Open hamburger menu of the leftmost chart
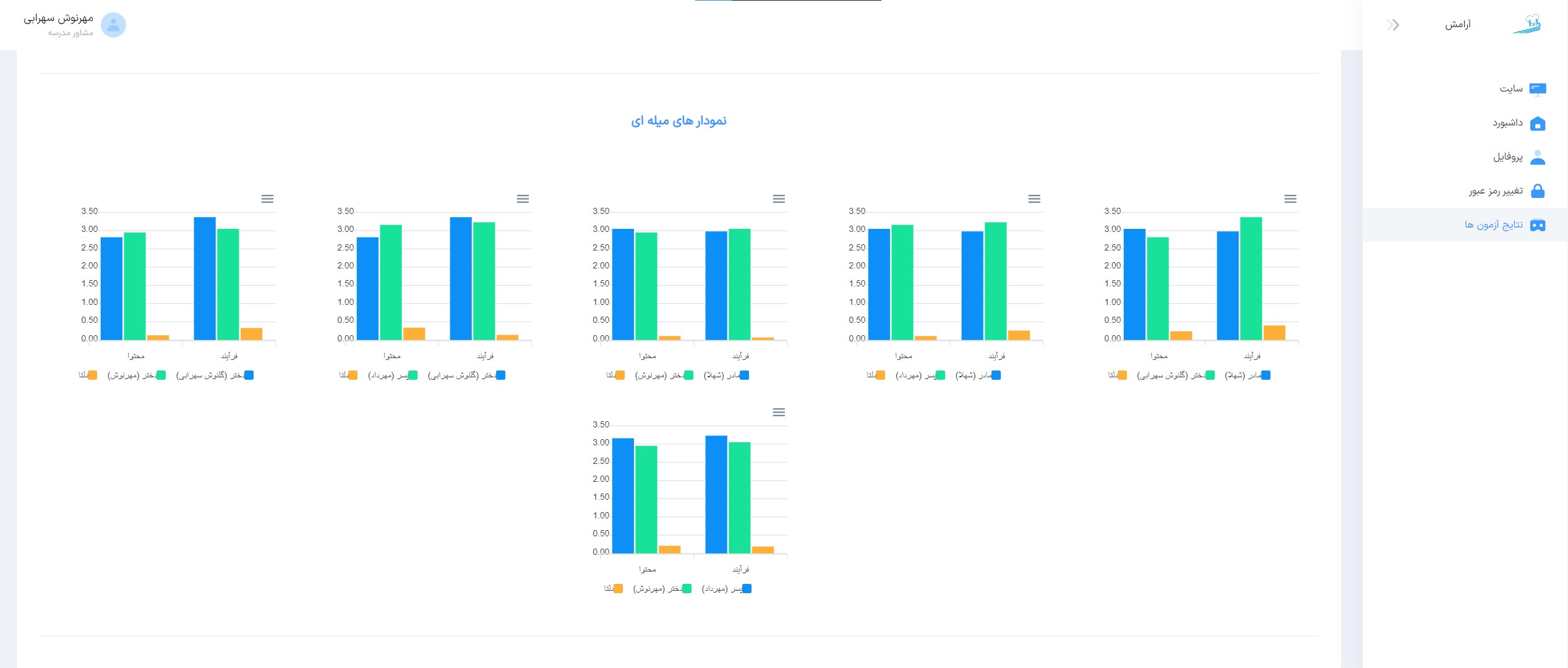Viewport: 1568px width, 668px height. tap(267, 199)
